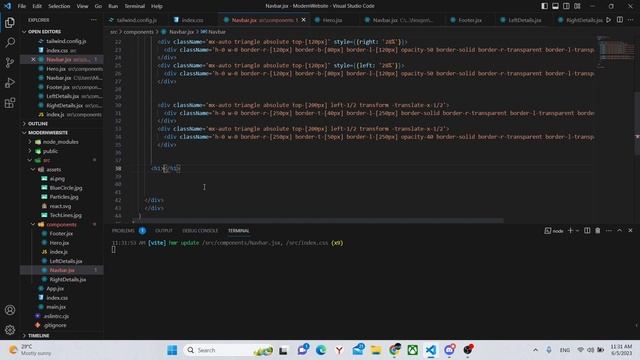Open editor more actions ellipsis

point(631,20)
